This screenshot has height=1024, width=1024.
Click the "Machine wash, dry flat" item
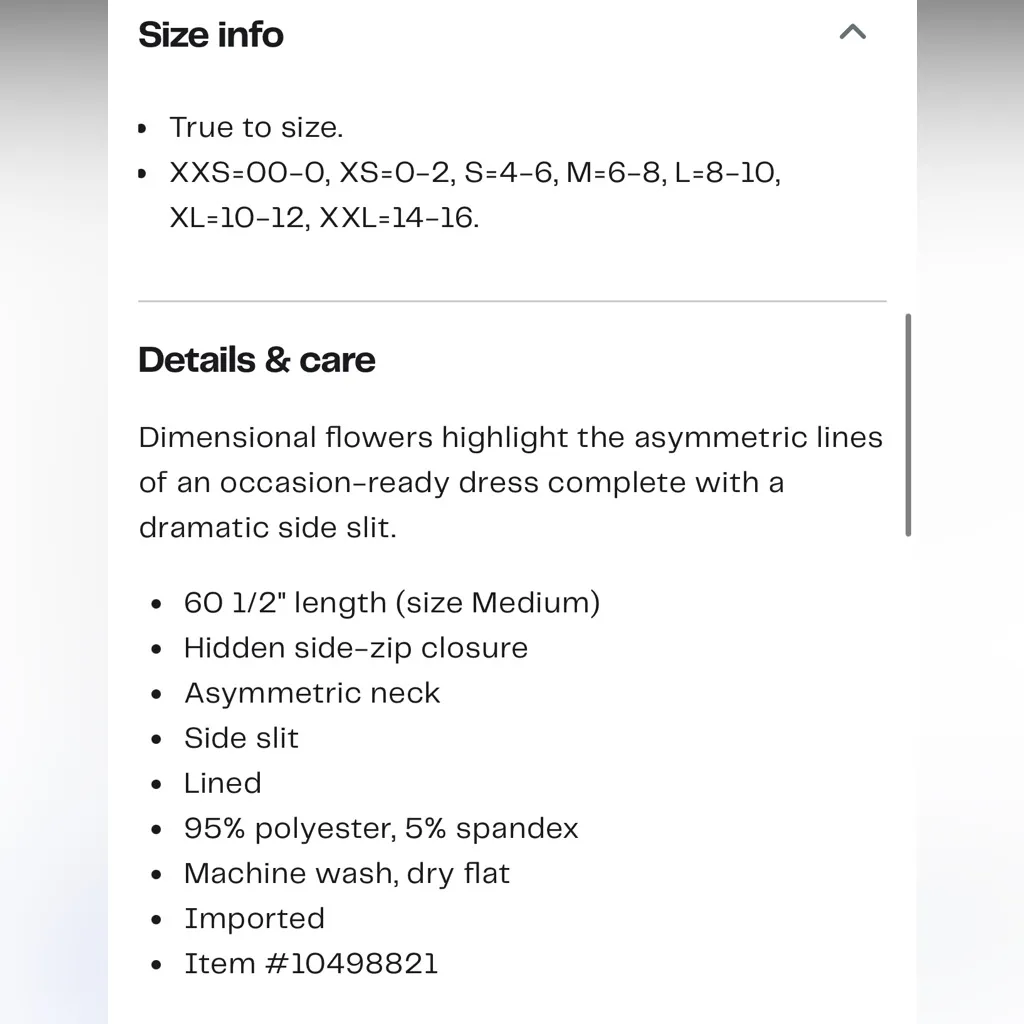tap(347, 873)
